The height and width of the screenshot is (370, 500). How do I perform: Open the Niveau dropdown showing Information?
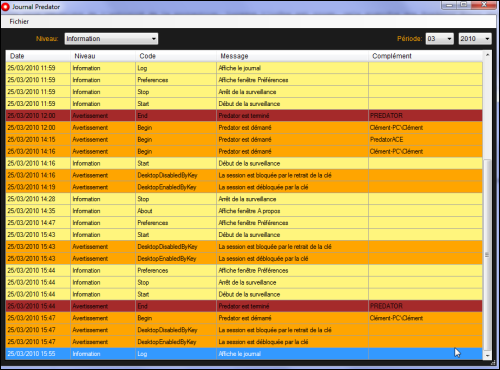coord(111,39)
